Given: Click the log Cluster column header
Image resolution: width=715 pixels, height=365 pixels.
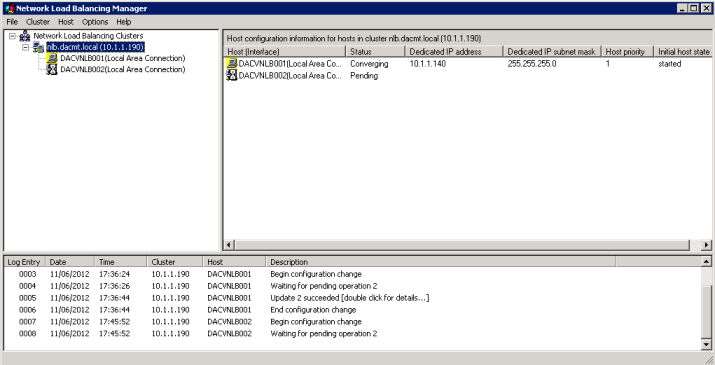Looking at the screenshot, I should coord(175,262).
